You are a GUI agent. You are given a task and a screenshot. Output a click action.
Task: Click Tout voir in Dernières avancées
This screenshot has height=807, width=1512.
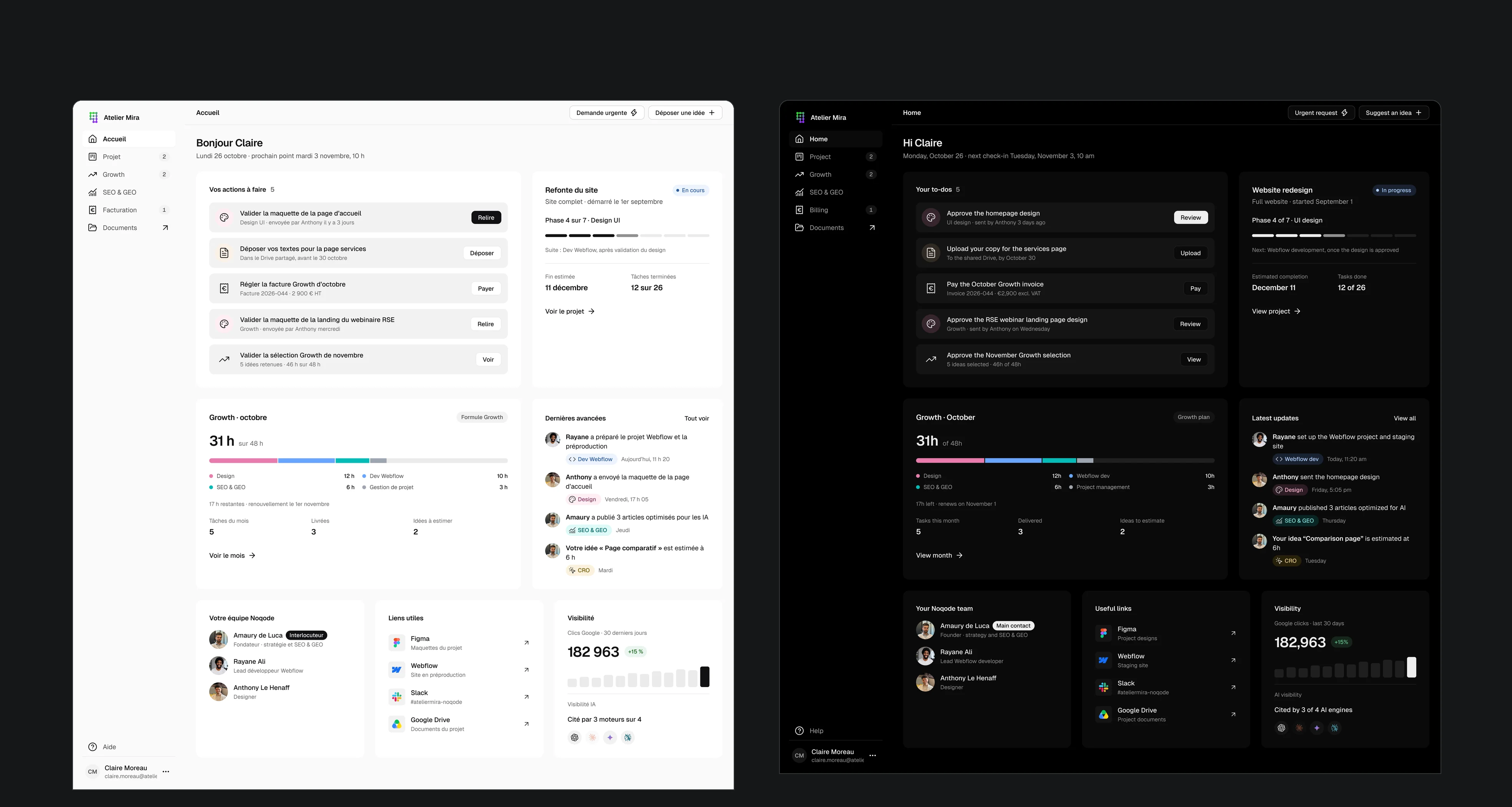(697, 419)
